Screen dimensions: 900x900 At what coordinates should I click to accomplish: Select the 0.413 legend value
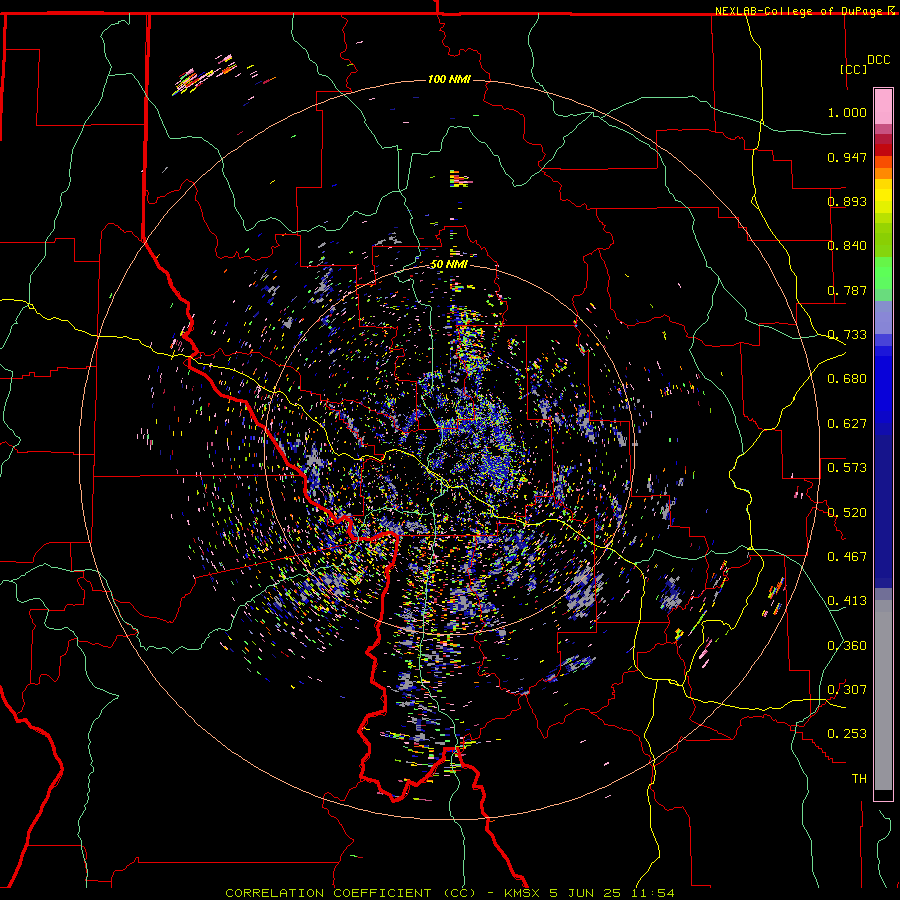click(847, 601)
